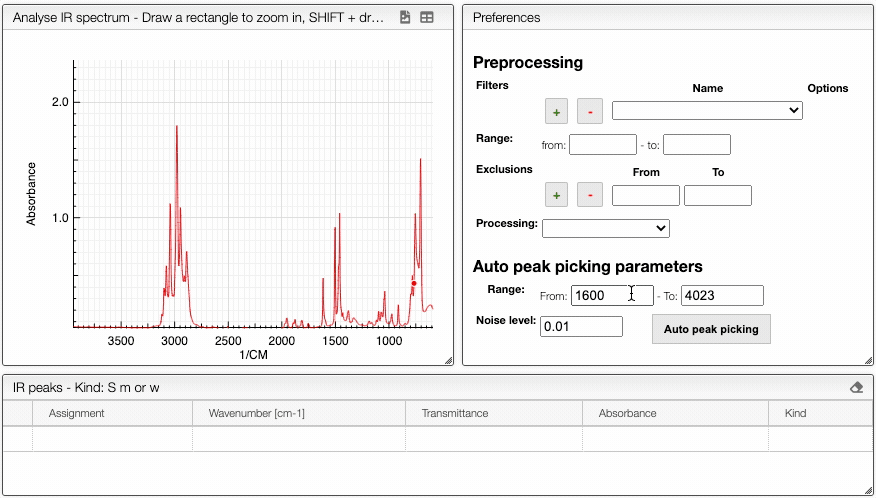
Task: Click the Auto peak picking button
Action: pos(711,329)
